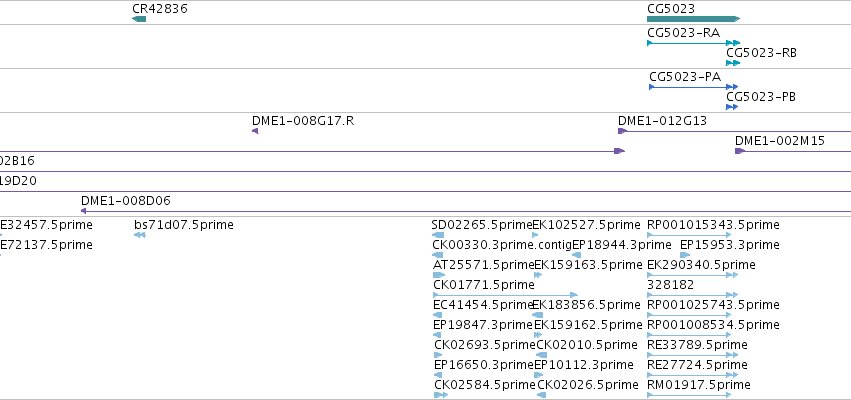The height and width of the screenshot is (400, 851).
Task: Click the RM01917.5prime feature label
Action: [x=698, y=385]
